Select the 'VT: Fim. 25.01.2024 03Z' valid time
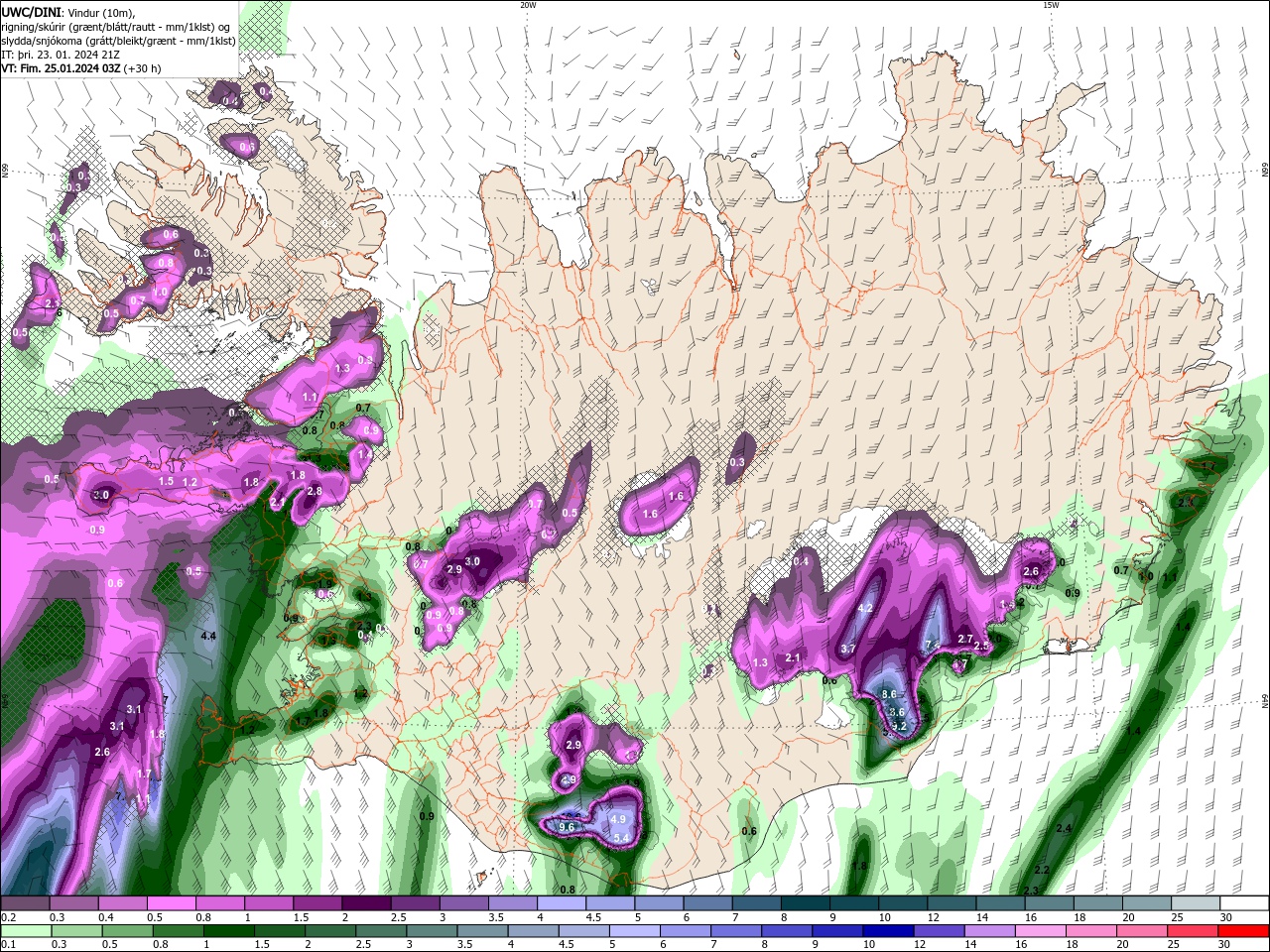Screen dimensions: 1270x952 click(61, 68)
